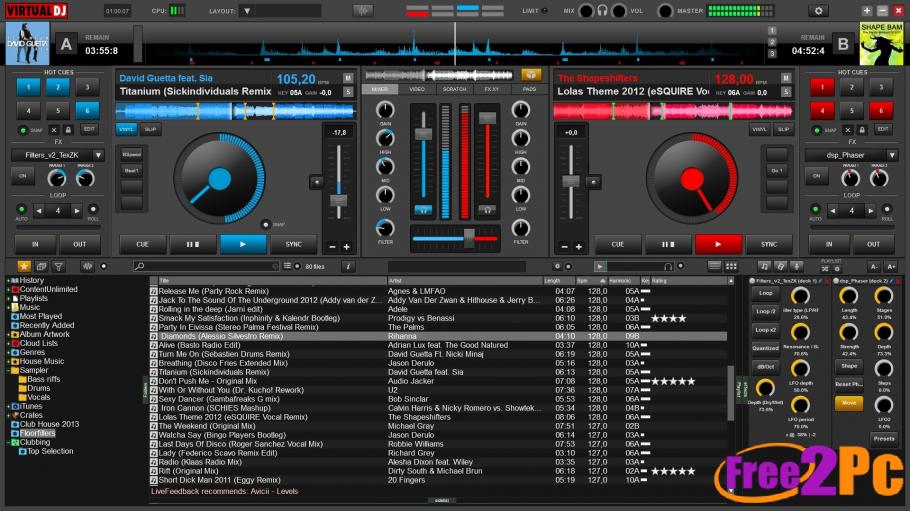
Task: Expand the Genres tree node
Action: coord(8,352)
